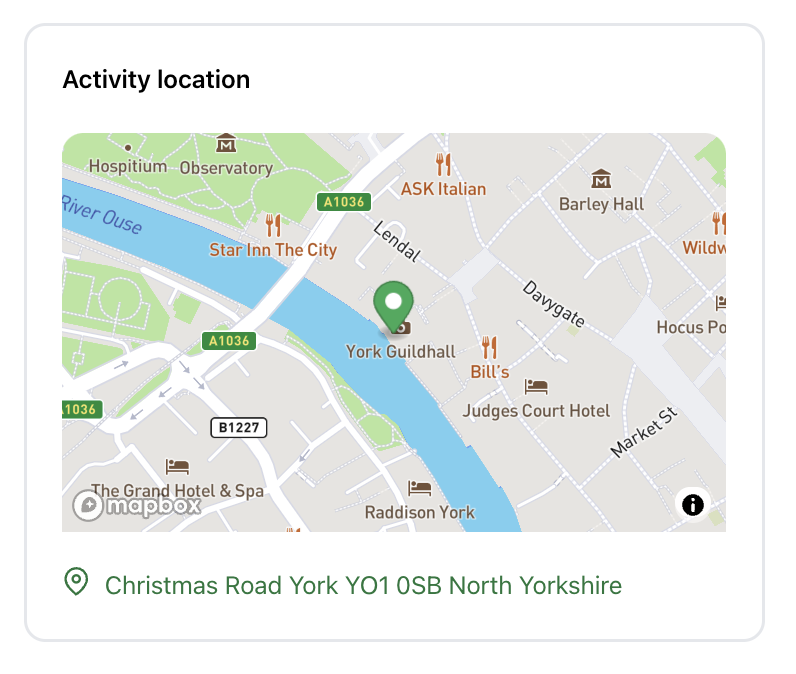796x674 pixels.
Task: Click the Market St street label
Action: pos(644,432)
